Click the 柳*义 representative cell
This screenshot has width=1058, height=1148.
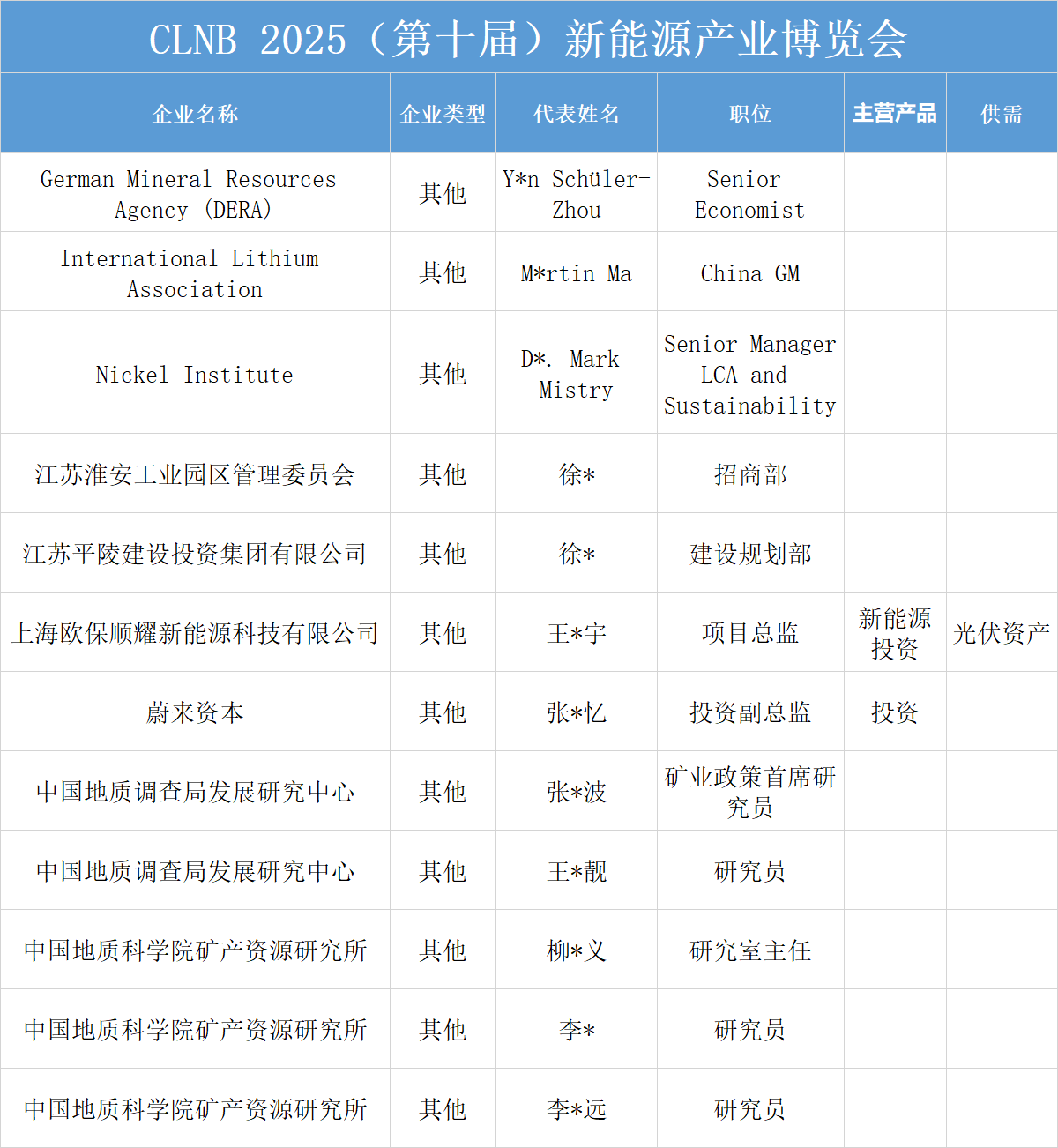click(577, 950)
